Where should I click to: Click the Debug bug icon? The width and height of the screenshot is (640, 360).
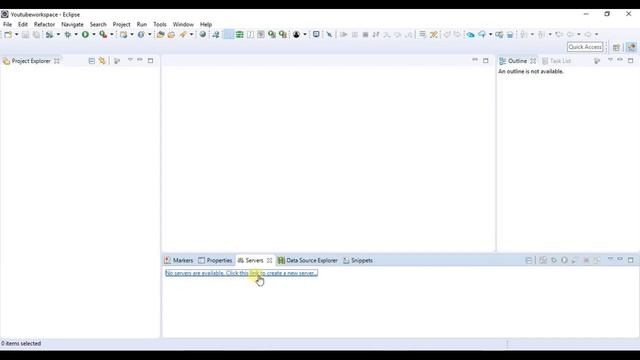[68, 35]
